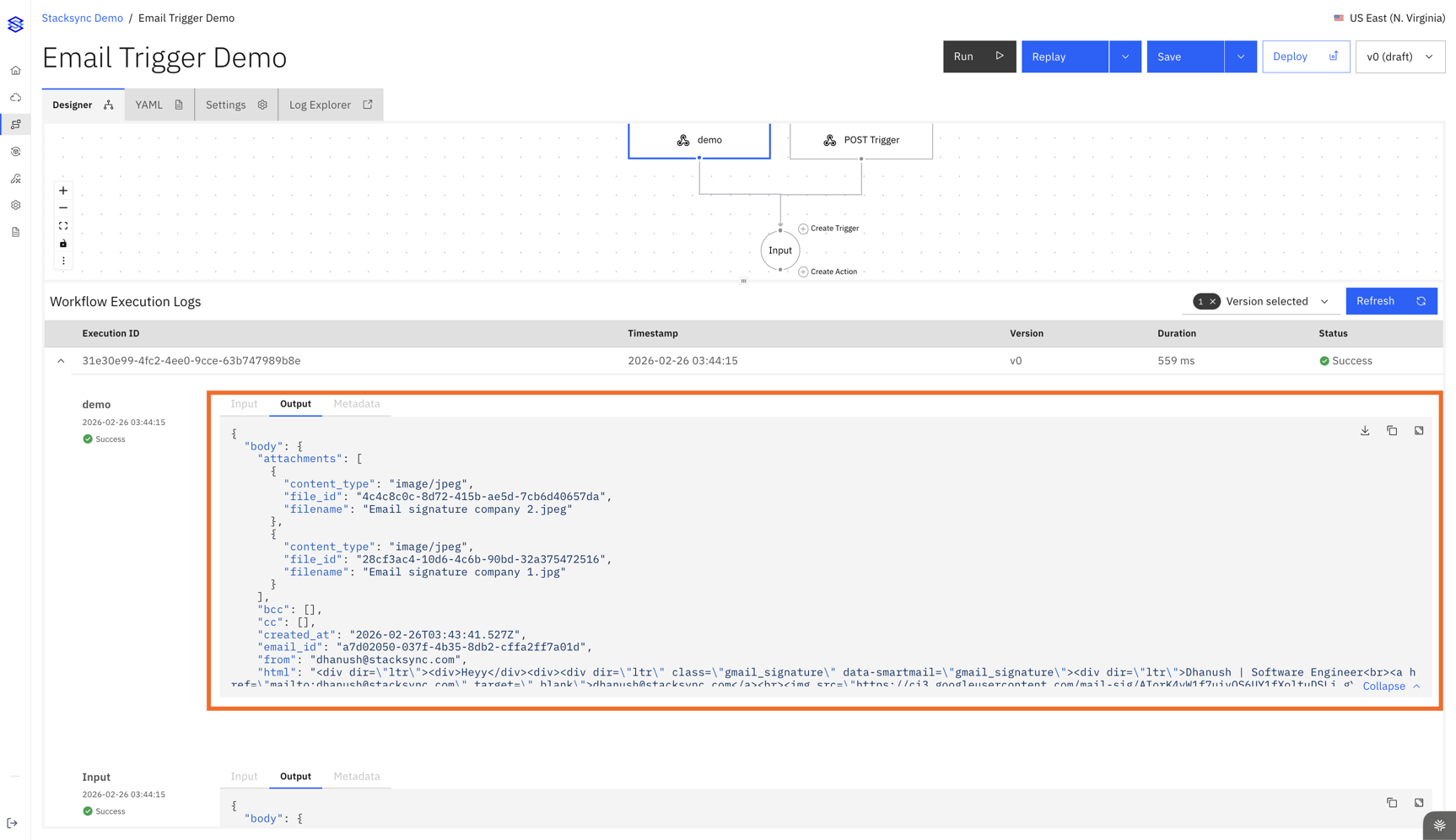Open the Replay dropdown arrow

[1125, 57]
